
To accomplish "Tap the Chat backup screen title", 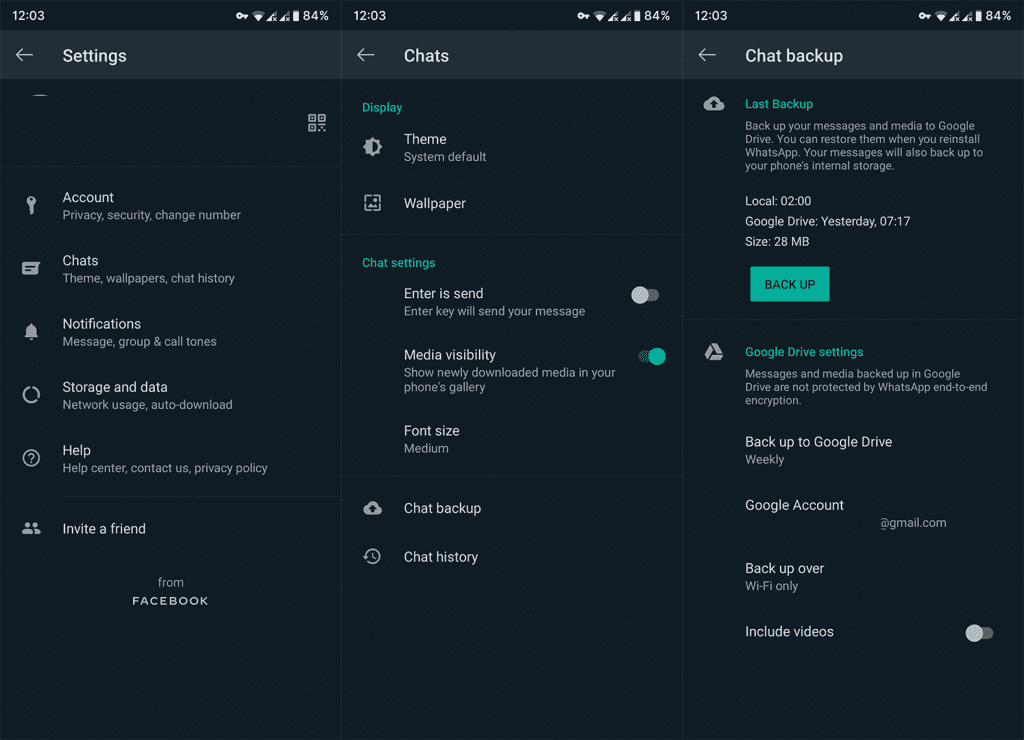I will point(794,56).
